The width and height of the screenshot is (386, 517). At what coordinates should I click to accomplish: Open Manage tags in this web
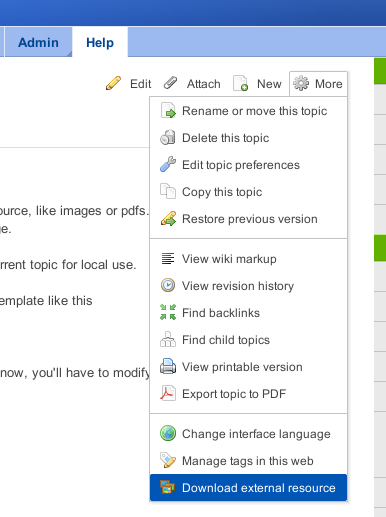pos(248,461)
